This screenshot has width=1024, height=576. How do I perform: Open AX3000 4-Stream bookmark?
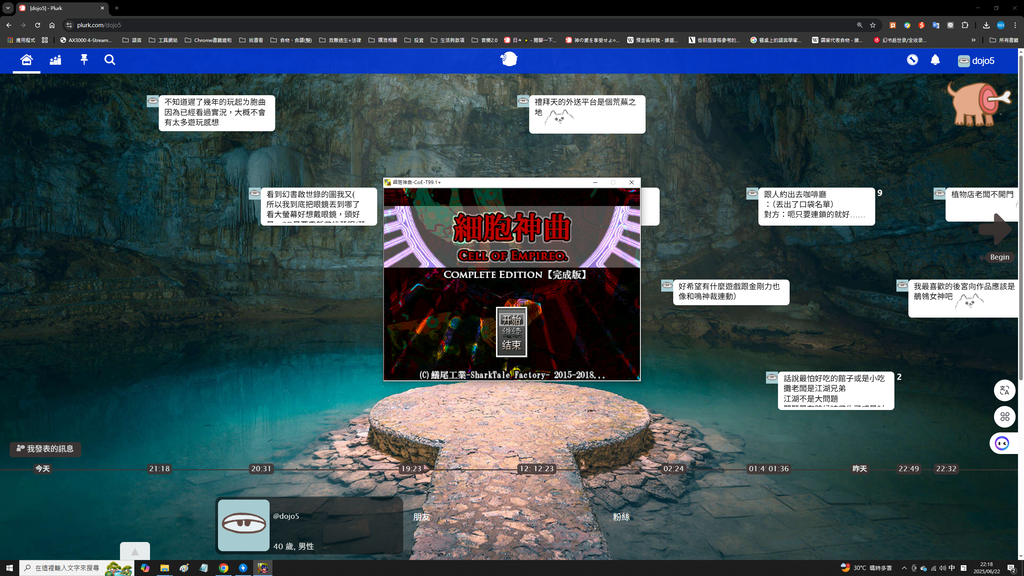coord(86,40)
